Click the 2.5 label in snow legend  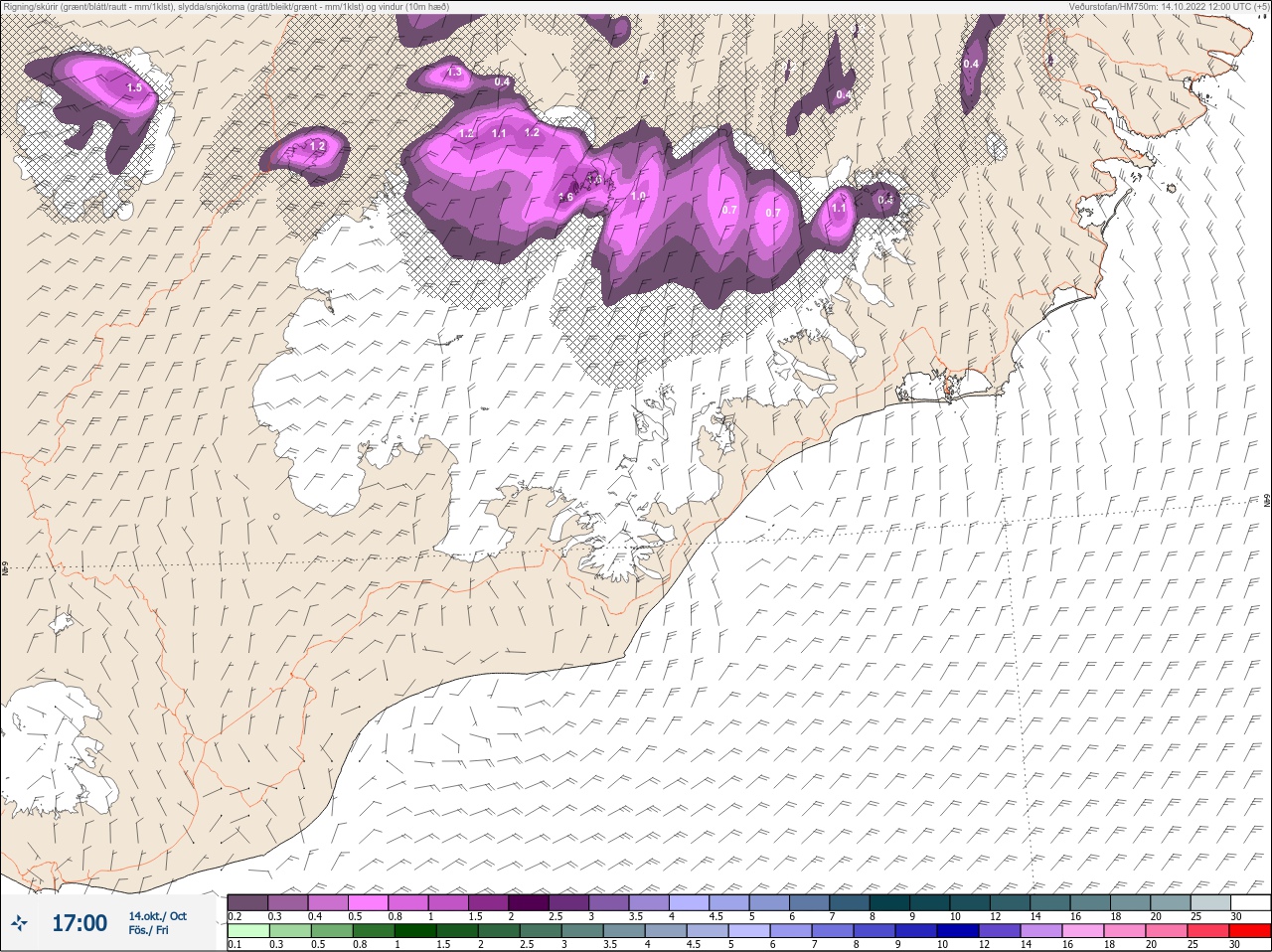click(556, 916)
